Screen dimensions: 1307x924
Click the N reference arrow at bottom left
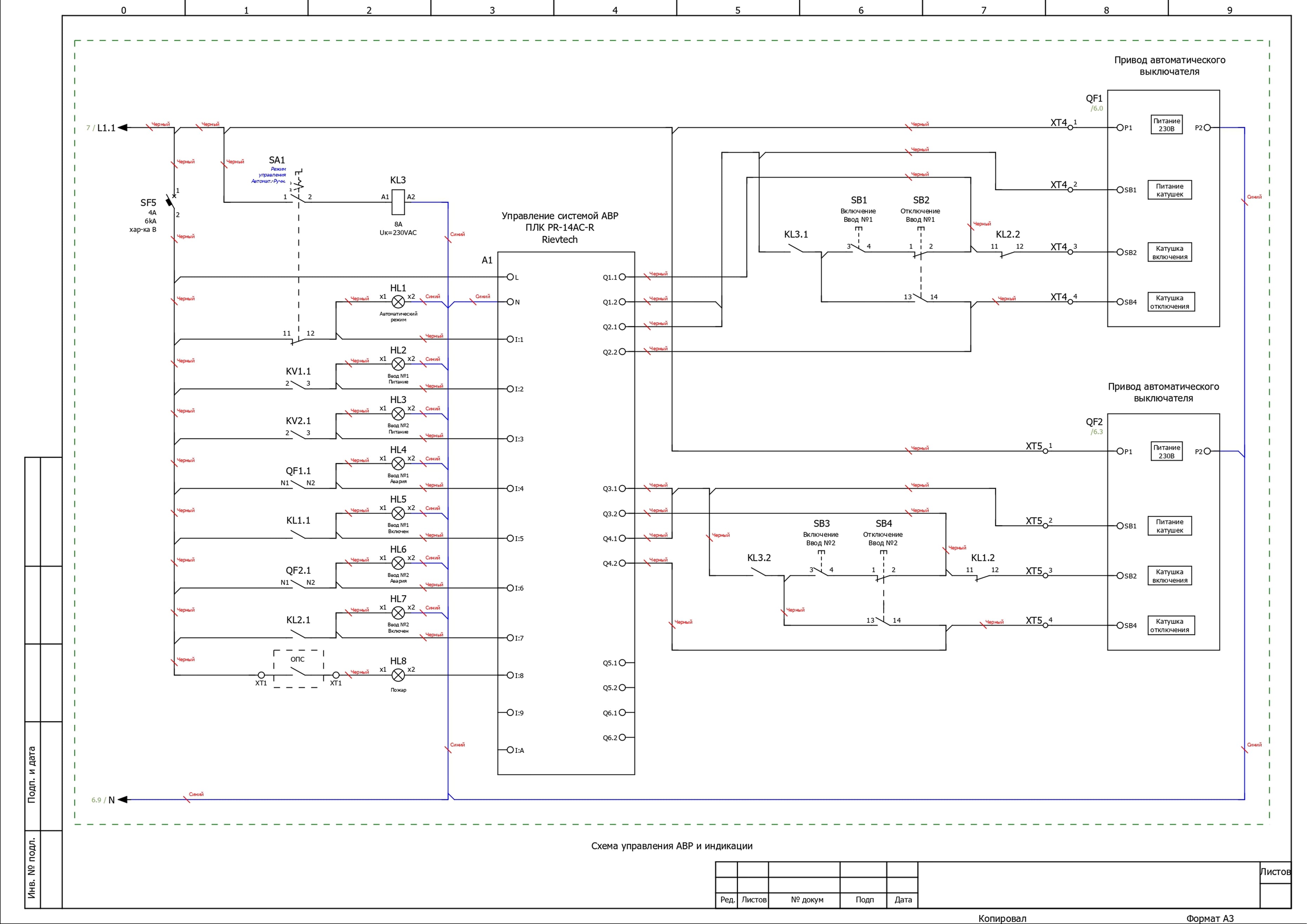123,800
